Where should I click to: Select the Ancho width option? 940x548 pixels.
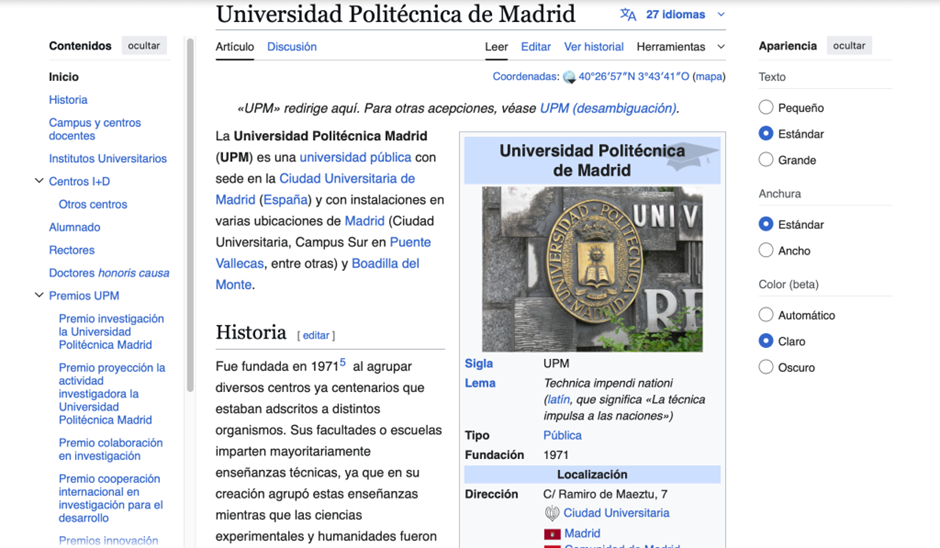(766, 250)
